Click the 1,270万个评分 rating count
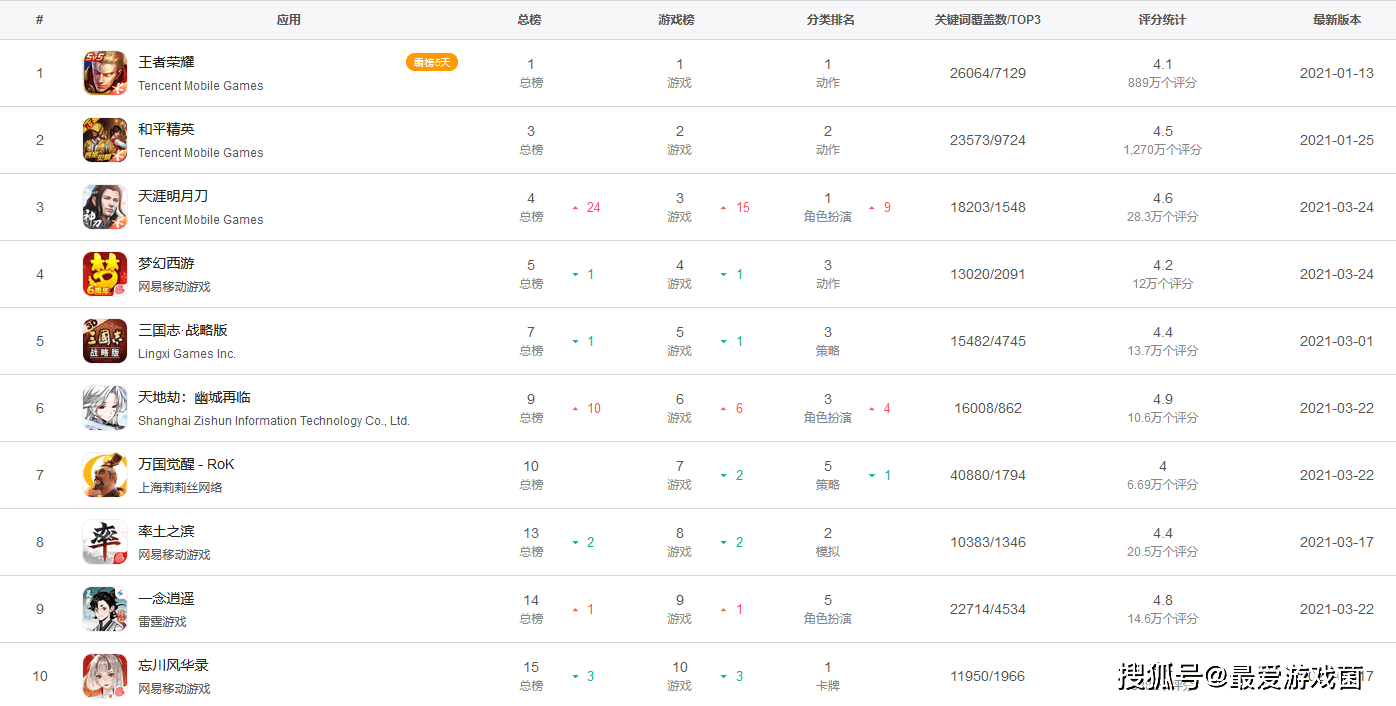1396x706 pixels. click(x=1162, y=150)
